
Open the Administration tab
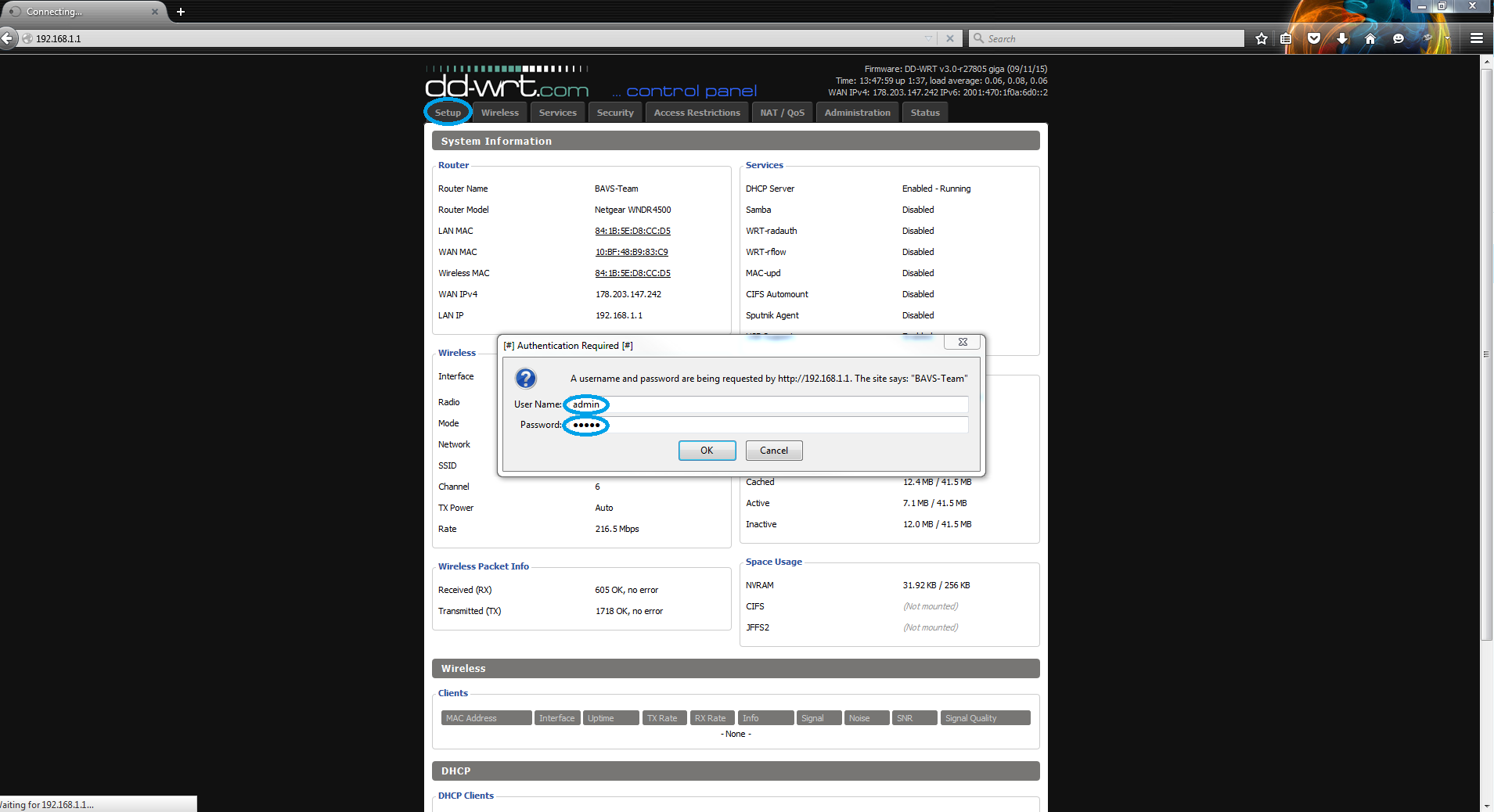(857, 113)
